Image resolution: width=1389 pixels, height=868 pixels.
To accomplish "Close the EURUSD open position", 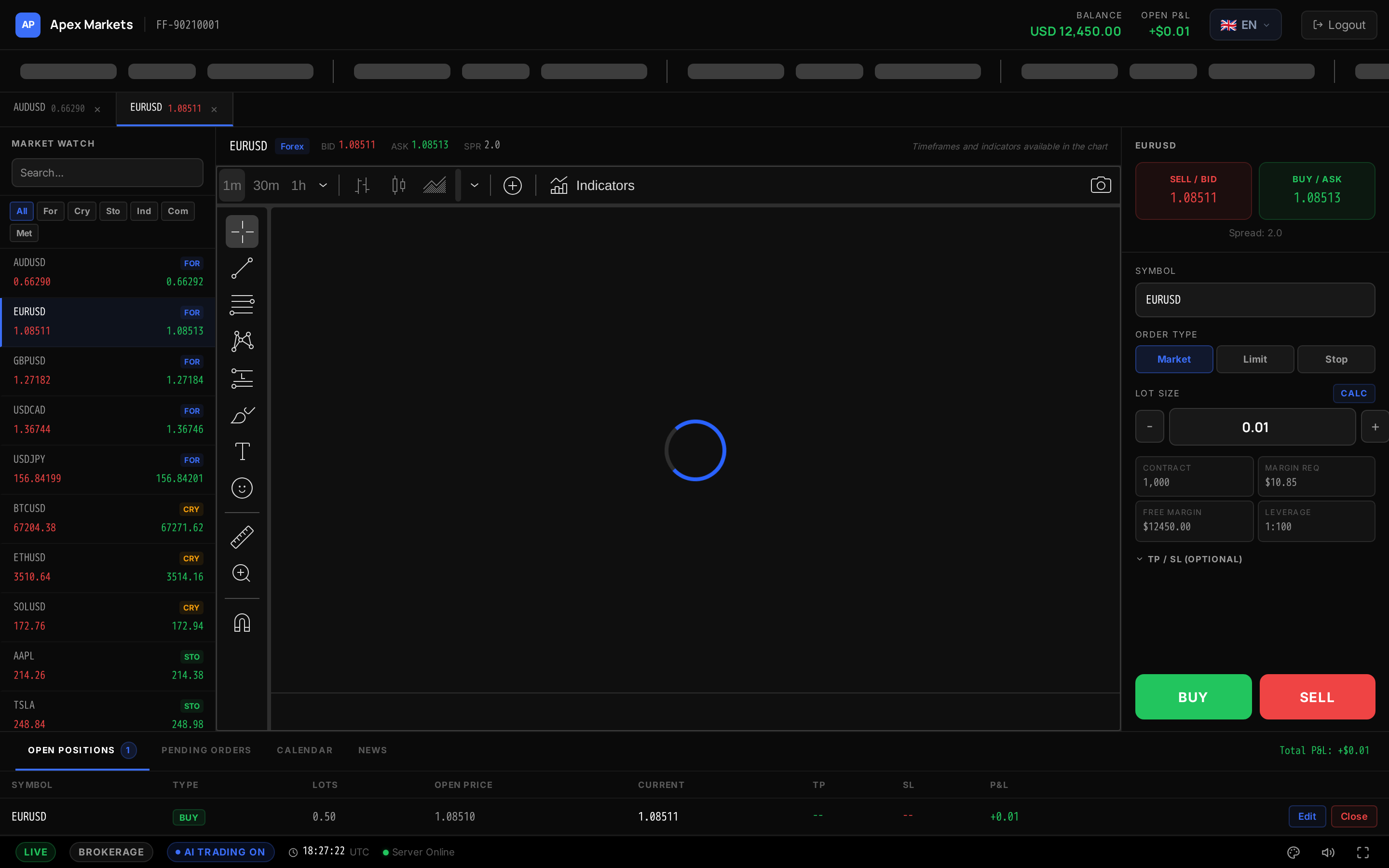I will coord(1353,816).
